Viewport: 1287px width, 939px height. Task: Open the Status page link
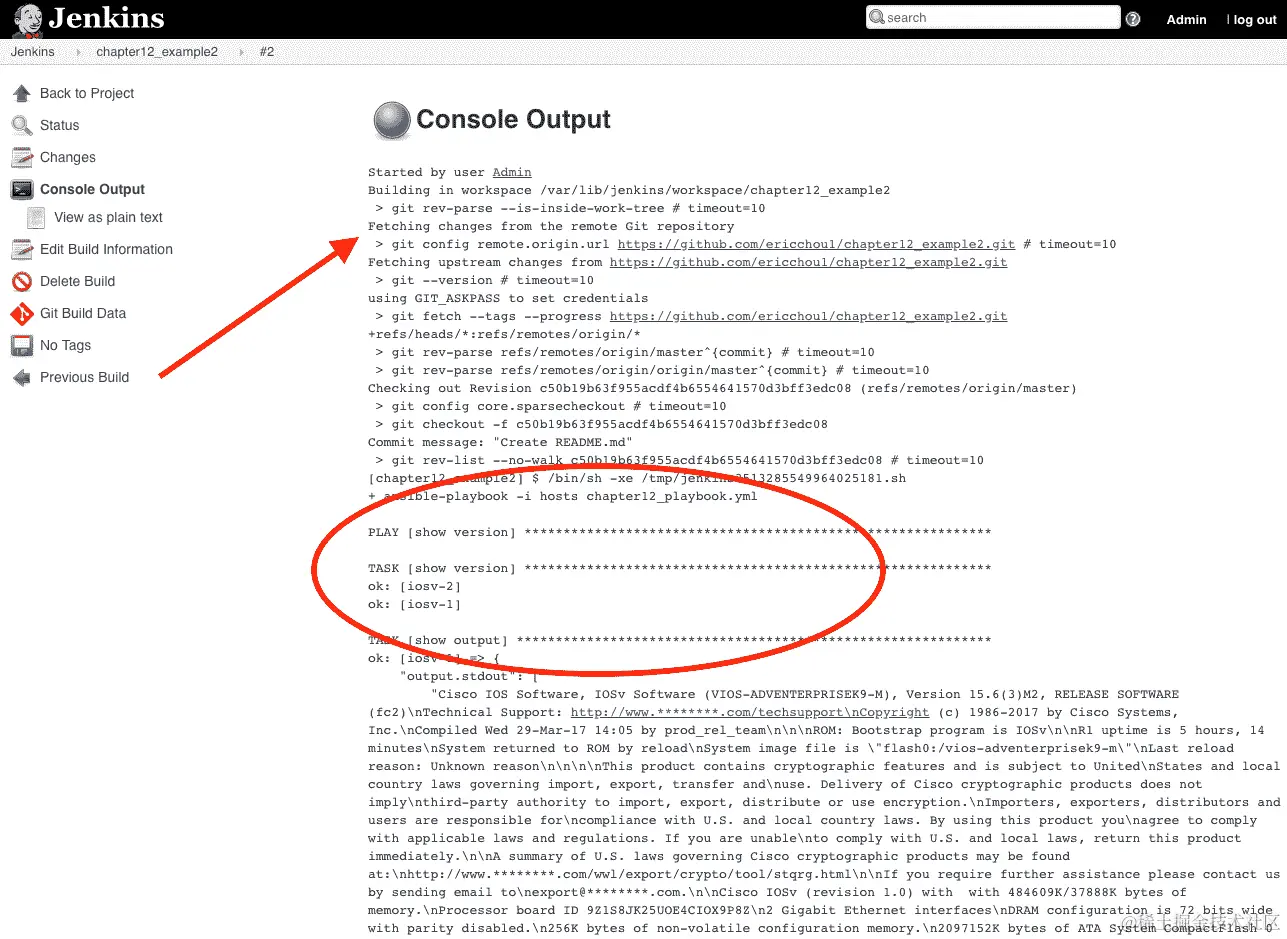(59, 125)
